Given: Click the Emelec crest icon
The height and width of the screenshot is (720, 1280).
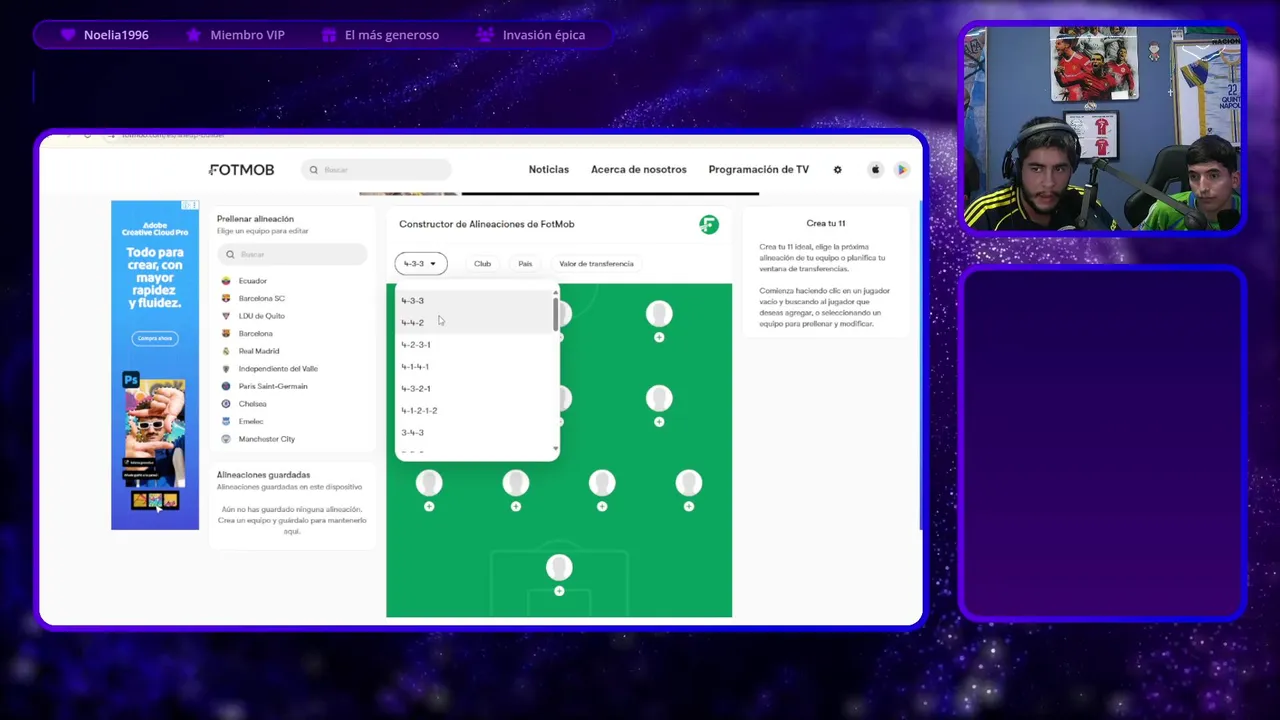Looking at the screenshot, I should 226,421.
